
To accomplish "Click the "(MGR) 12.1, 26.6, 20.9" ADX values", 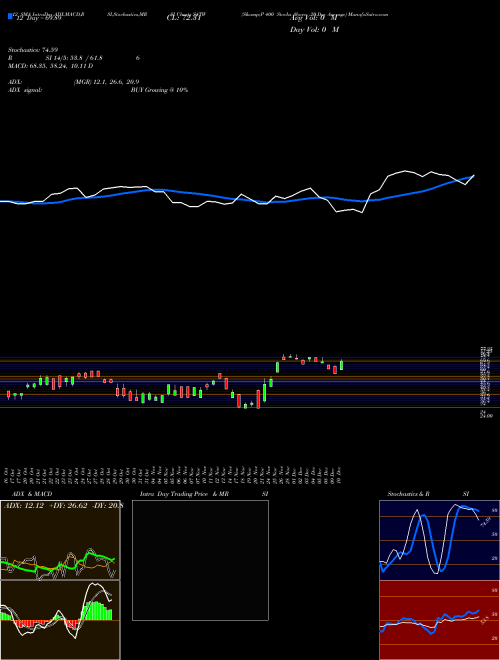I will pos(106,82).
